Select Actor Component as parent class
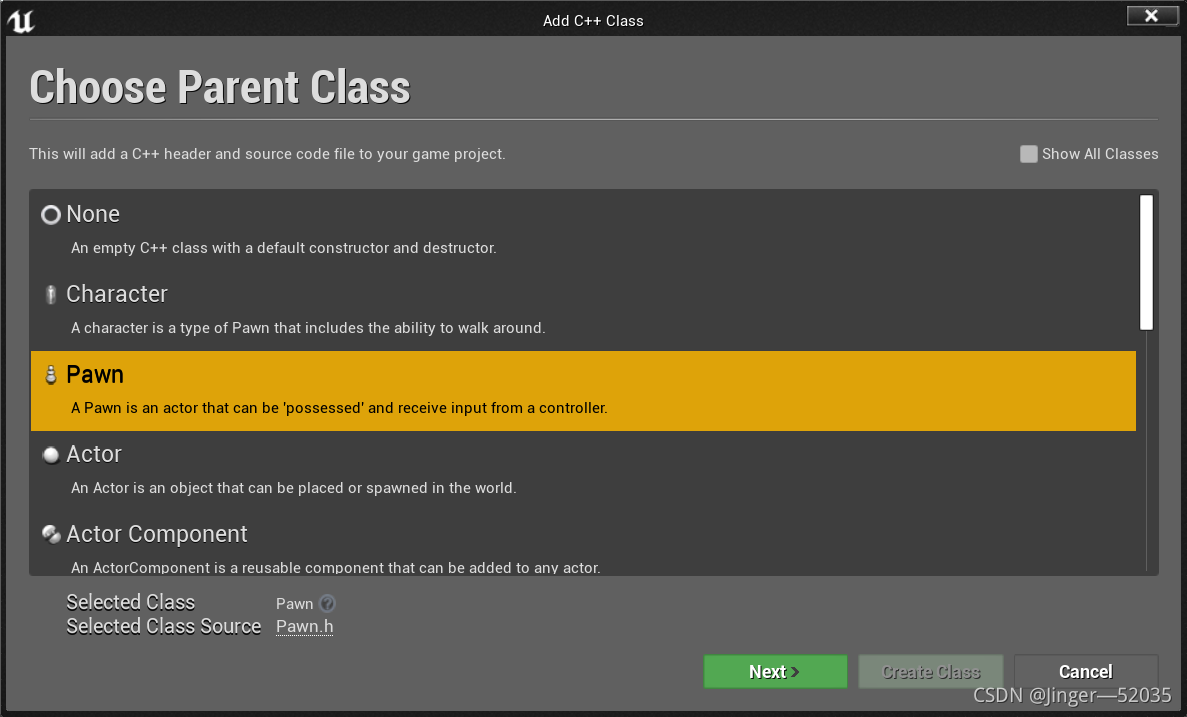Screen dimensions: 1187x717 pos(583,543)
